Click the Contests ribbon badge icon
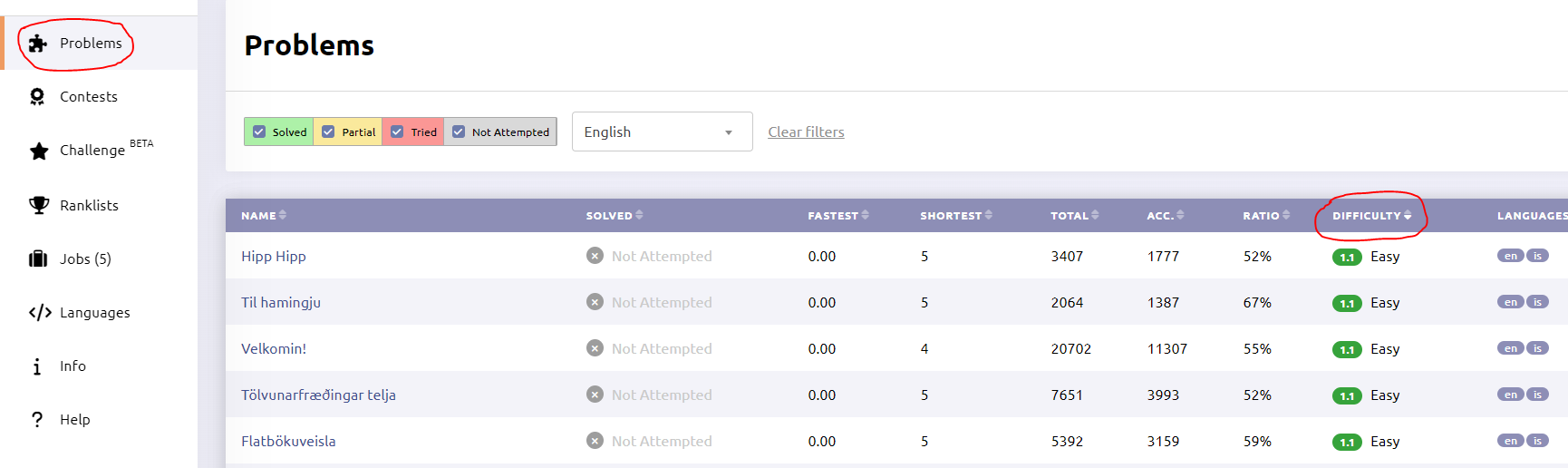Image resolution: width=1568 pixels, height=468 pixels. 37,97
